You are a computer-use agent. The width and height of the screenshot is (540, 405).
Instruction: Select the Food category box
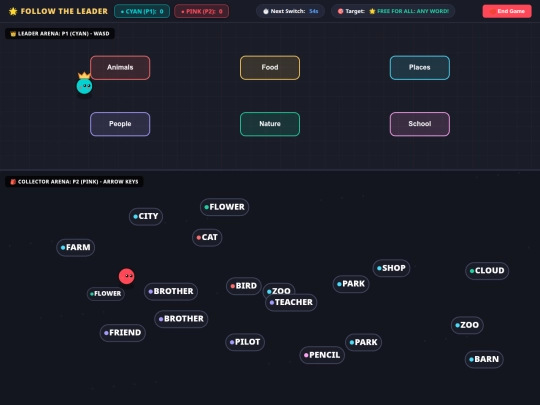(270, 68)
